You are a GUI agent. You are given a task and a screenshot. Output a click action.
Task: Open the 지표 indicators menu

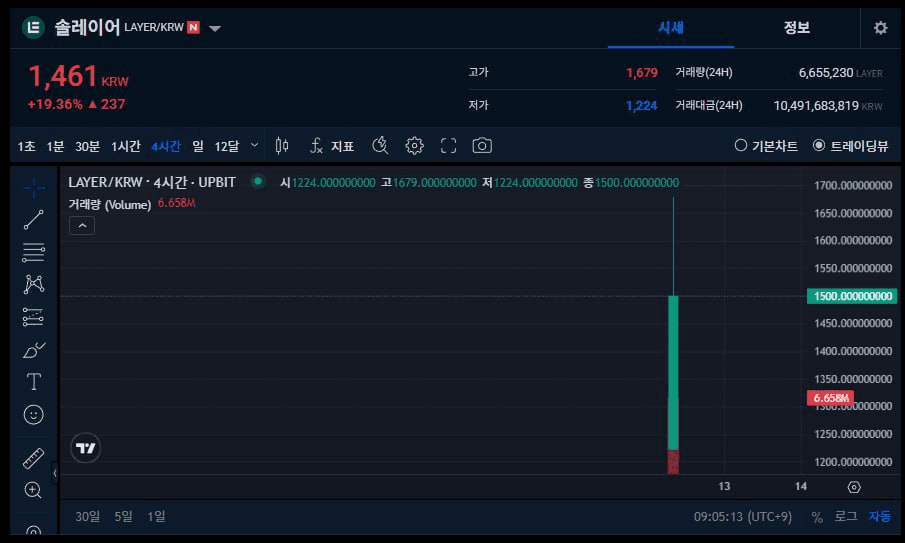(x=332, y=146)
